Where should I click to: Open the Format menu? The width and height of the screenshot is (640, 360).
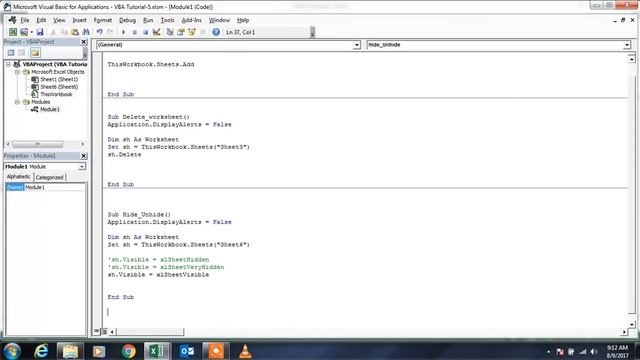[x=102, y=20]
